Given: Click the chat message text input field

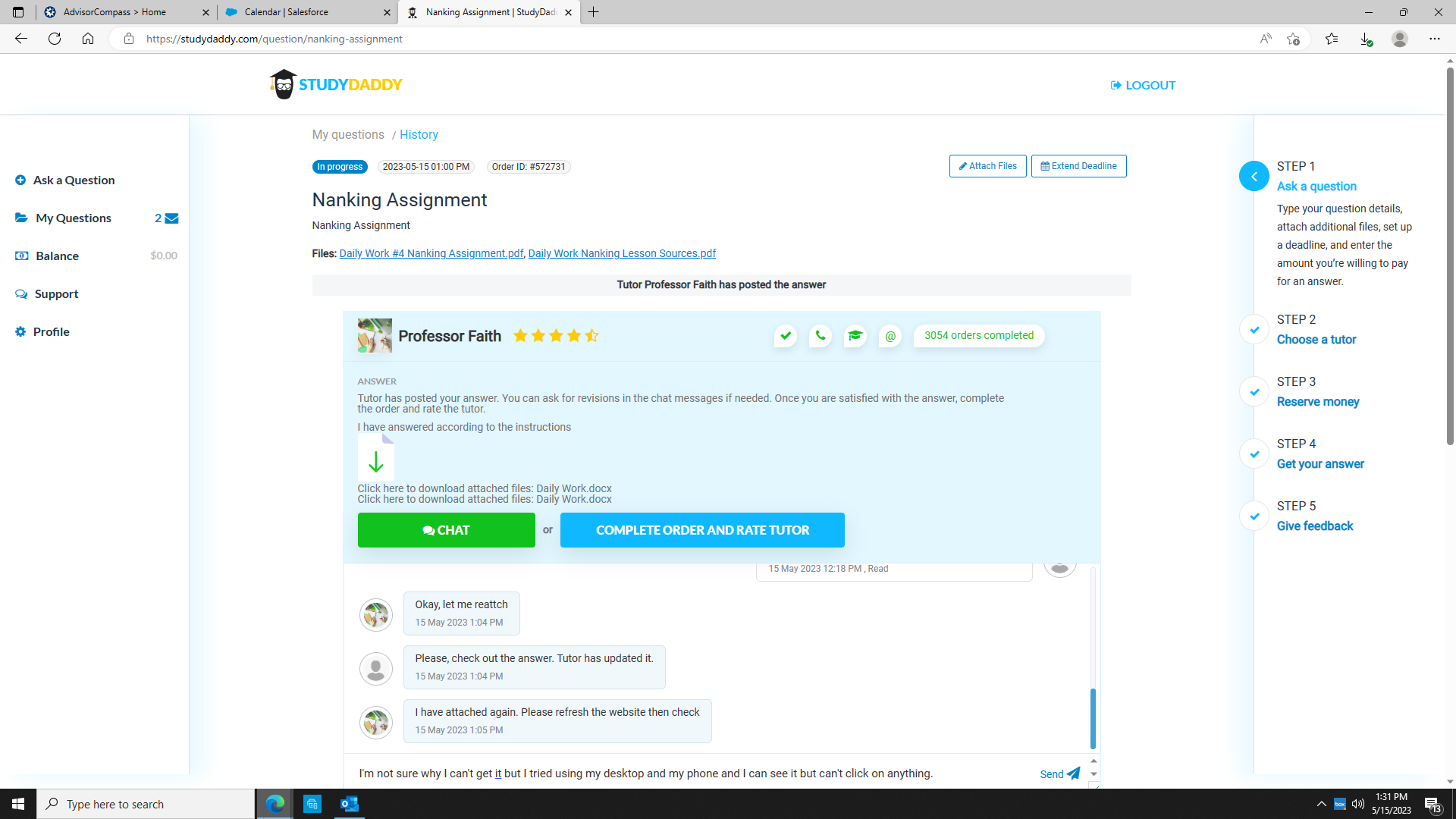Looking at the screenshot, I should coord(682,773).
